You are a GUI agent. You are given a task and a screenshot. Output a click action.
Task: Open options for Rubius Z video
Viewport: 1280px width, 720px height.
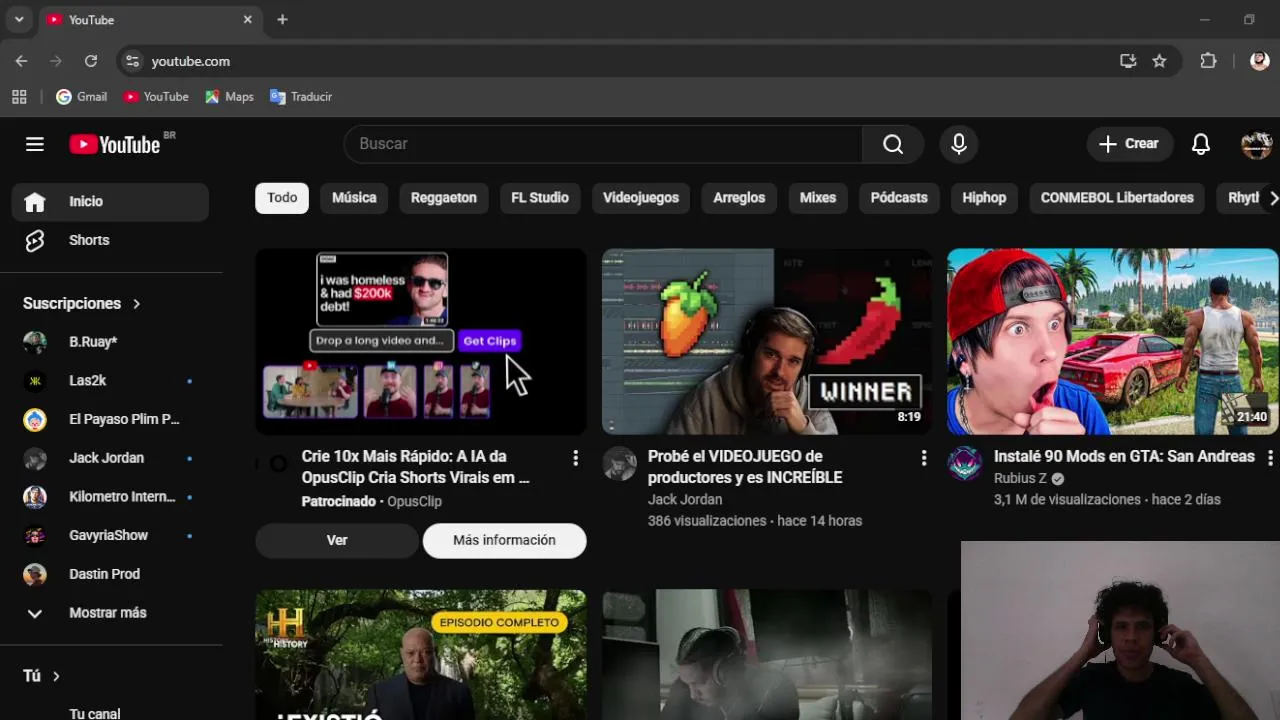click(x=1270, y=457)
